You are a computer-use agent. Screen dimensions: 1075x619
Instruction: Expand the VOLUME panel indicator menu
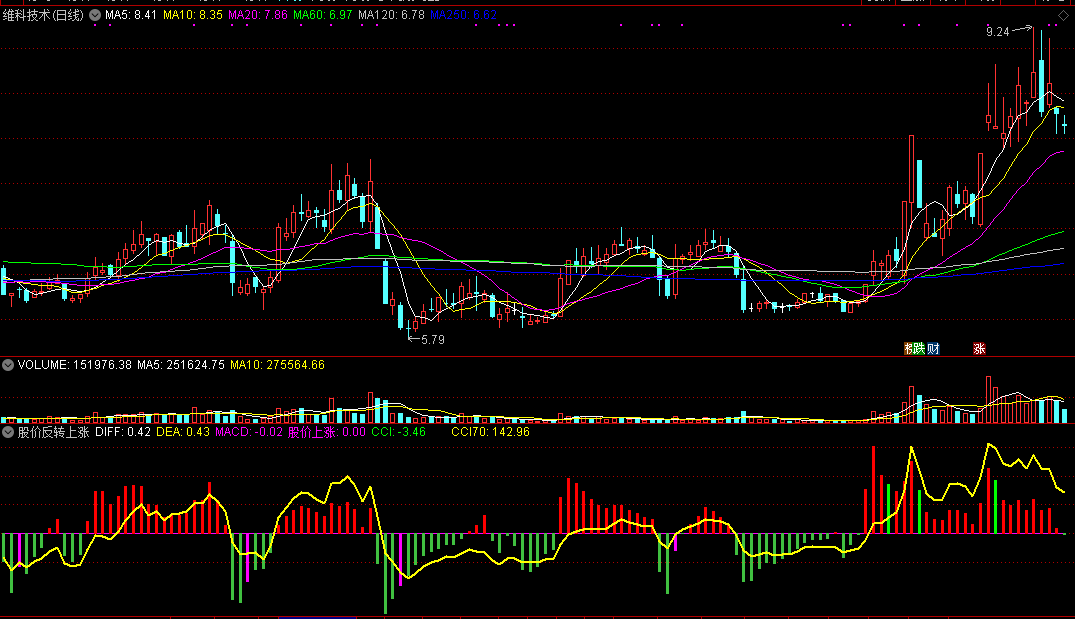click(x=8, y=365)
